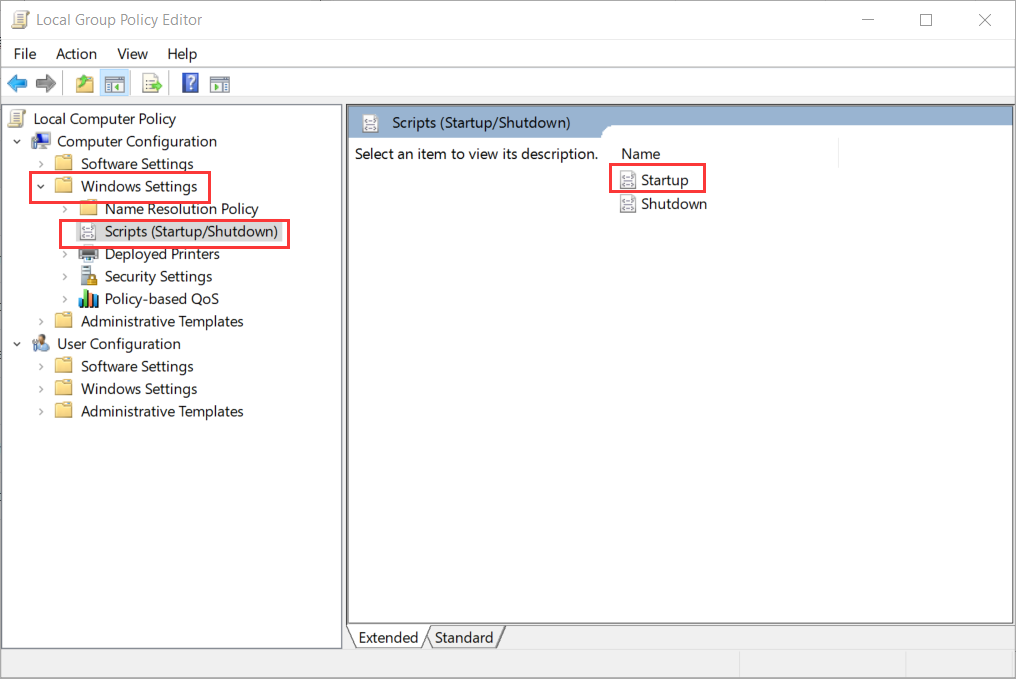Viewport: 1016px width, 679px height.
Task: Collapse the User Configuration node
Action: (x=17, y=344)
